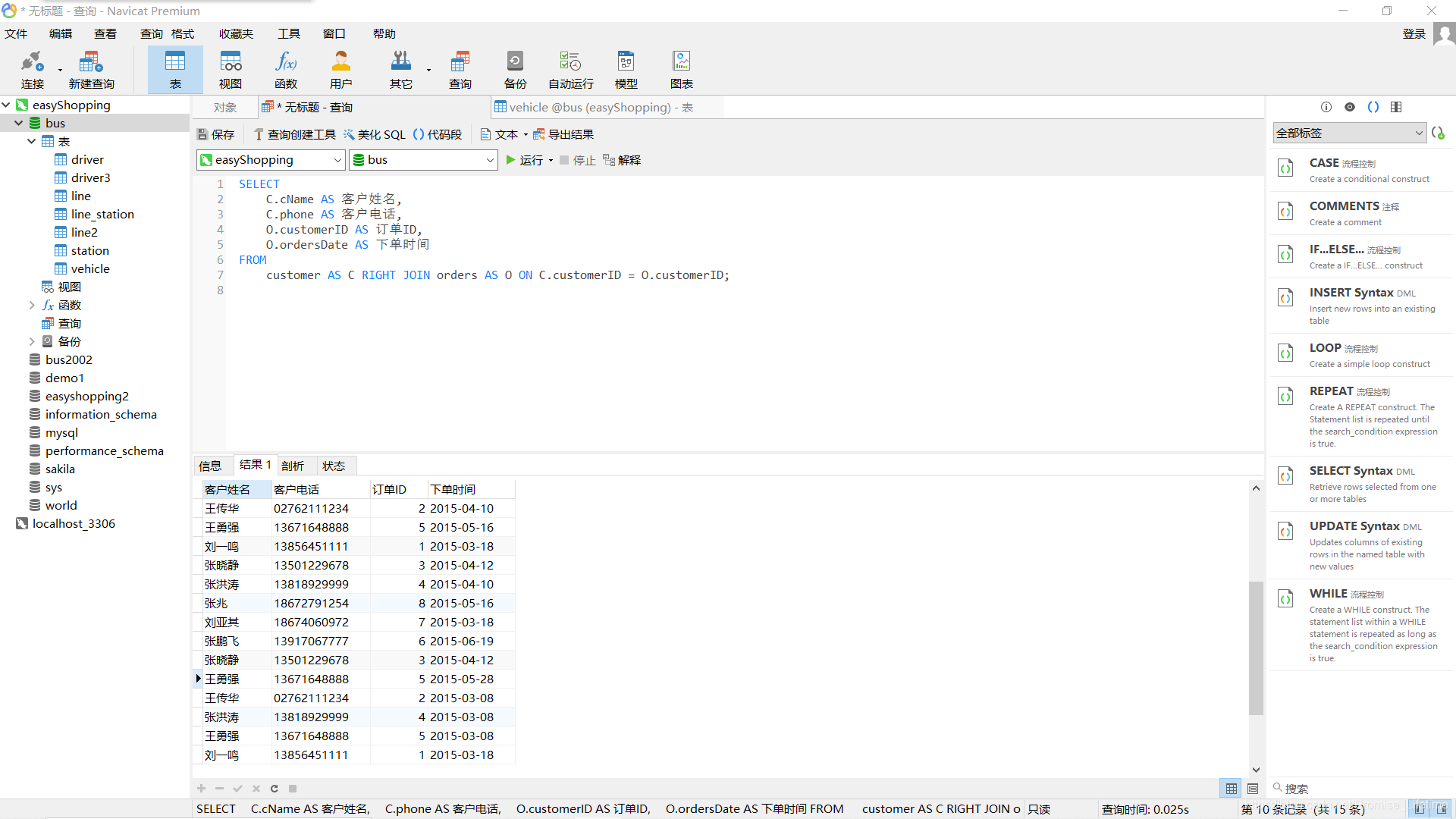Select the SELECT Syntax snippet
This screenshot has height=819, width=1456.
coord(1360,483)
